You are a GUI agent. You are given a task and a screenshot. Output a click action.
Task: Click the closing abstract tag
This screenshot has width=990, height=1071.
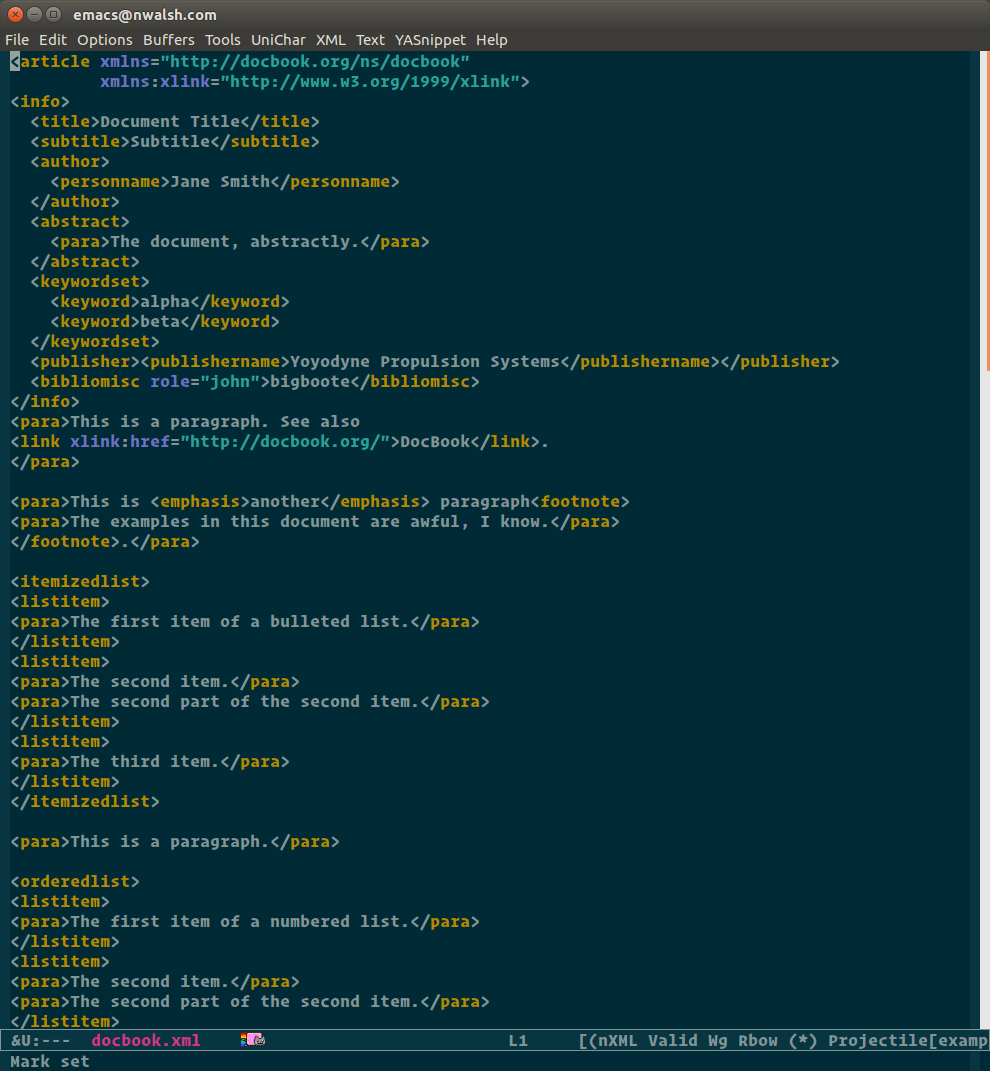point(85,262)
